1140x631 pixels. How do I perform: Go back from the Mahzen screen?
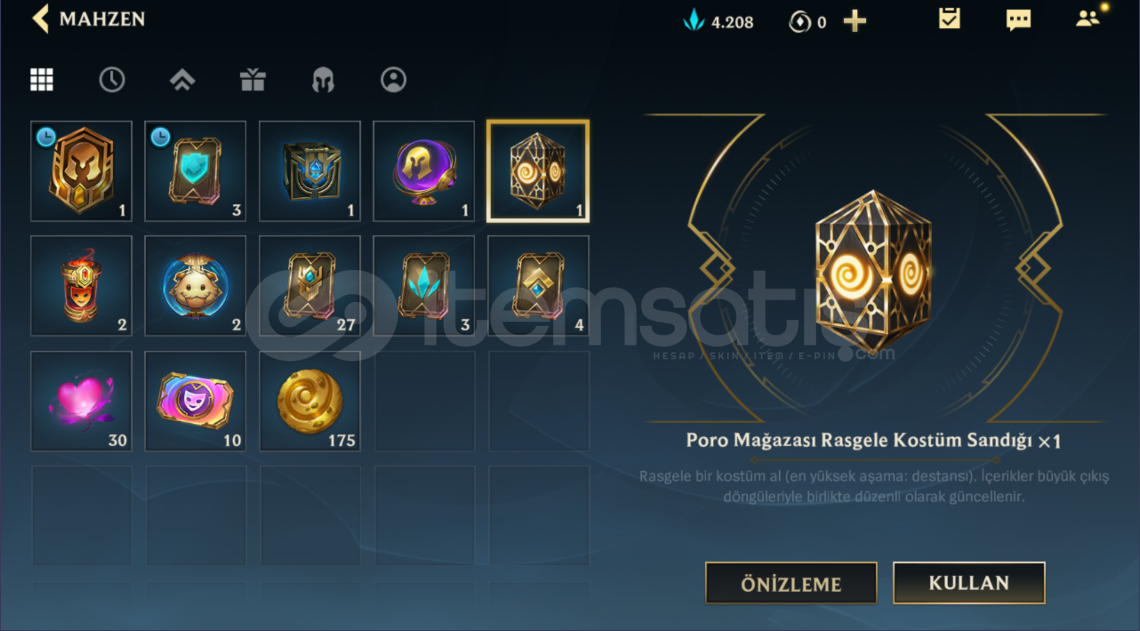point(41,19)
